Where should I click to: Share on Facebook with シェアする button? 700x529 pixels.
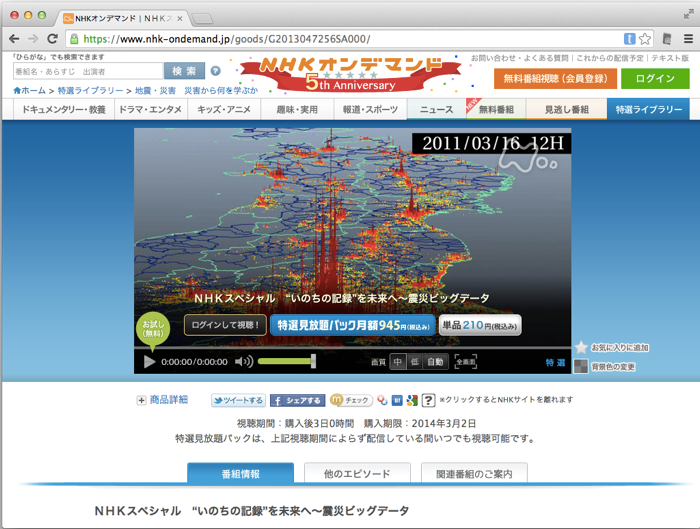click(296, 400)
